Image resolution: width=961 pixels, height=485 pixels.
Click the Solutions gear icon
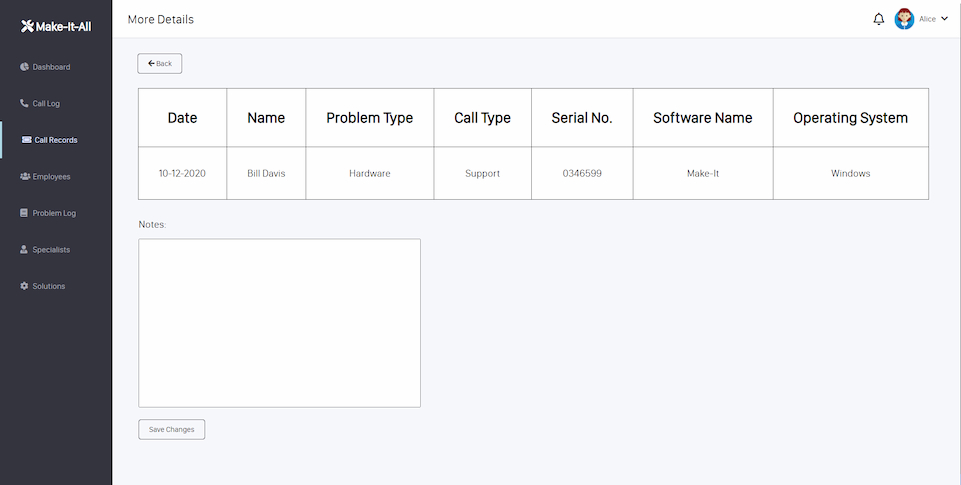click(x=25, y=286)
